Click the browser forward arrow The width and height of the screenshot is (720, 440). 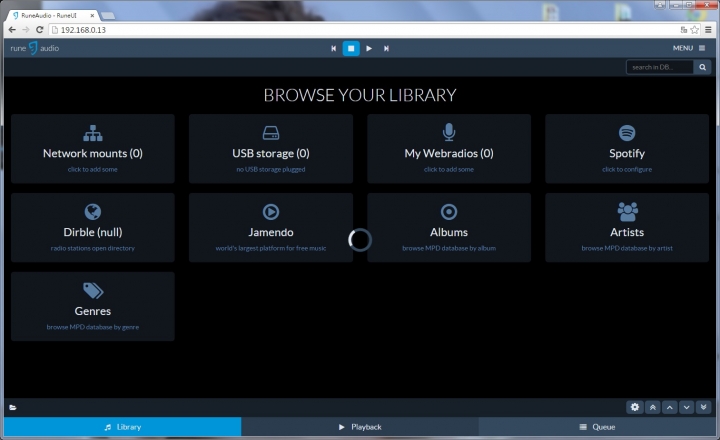26,30
